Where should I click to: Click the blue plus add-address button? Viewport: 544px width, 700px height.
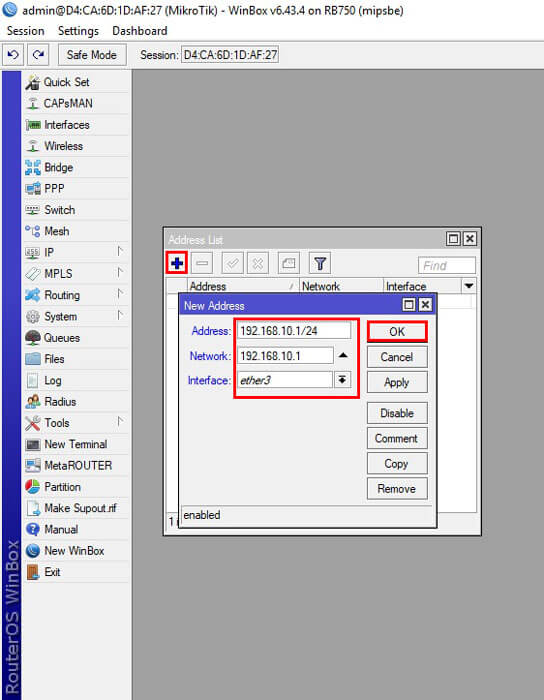[177, 263]
